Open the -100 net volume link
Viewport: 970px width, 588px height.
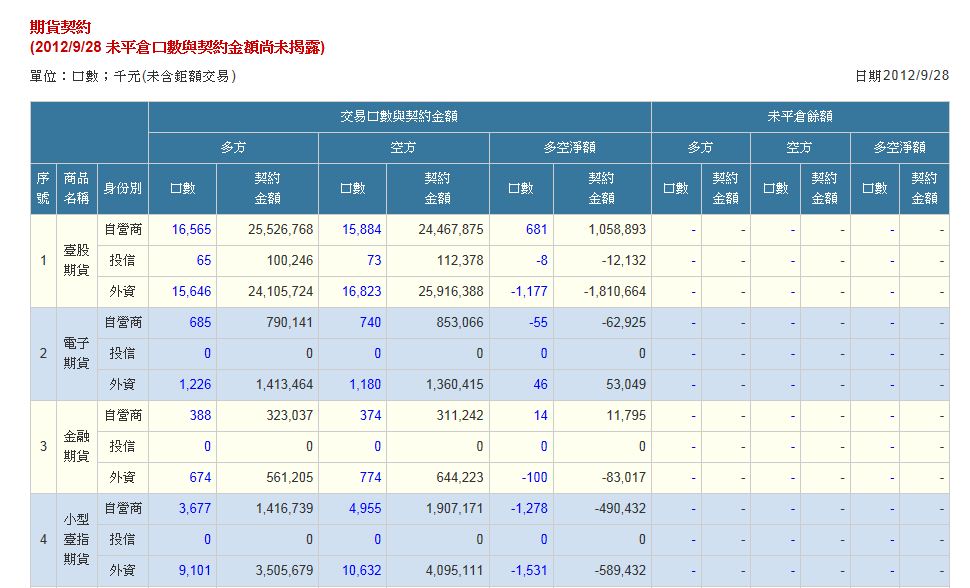(534, 477)
